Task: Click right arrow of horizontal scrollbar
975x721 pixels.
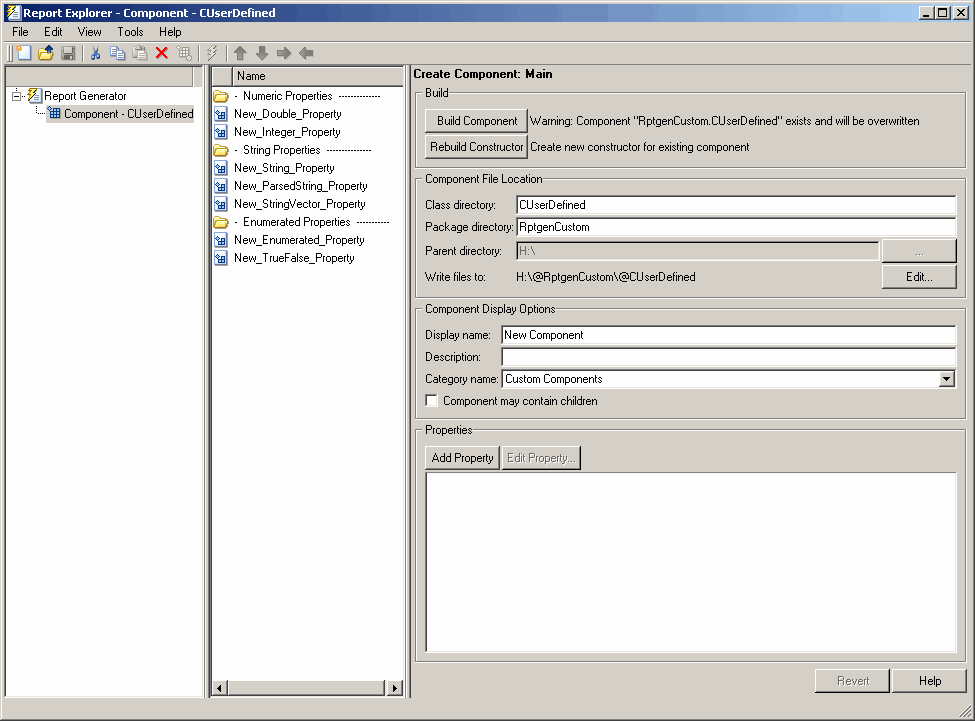Action: coord(395,688)
